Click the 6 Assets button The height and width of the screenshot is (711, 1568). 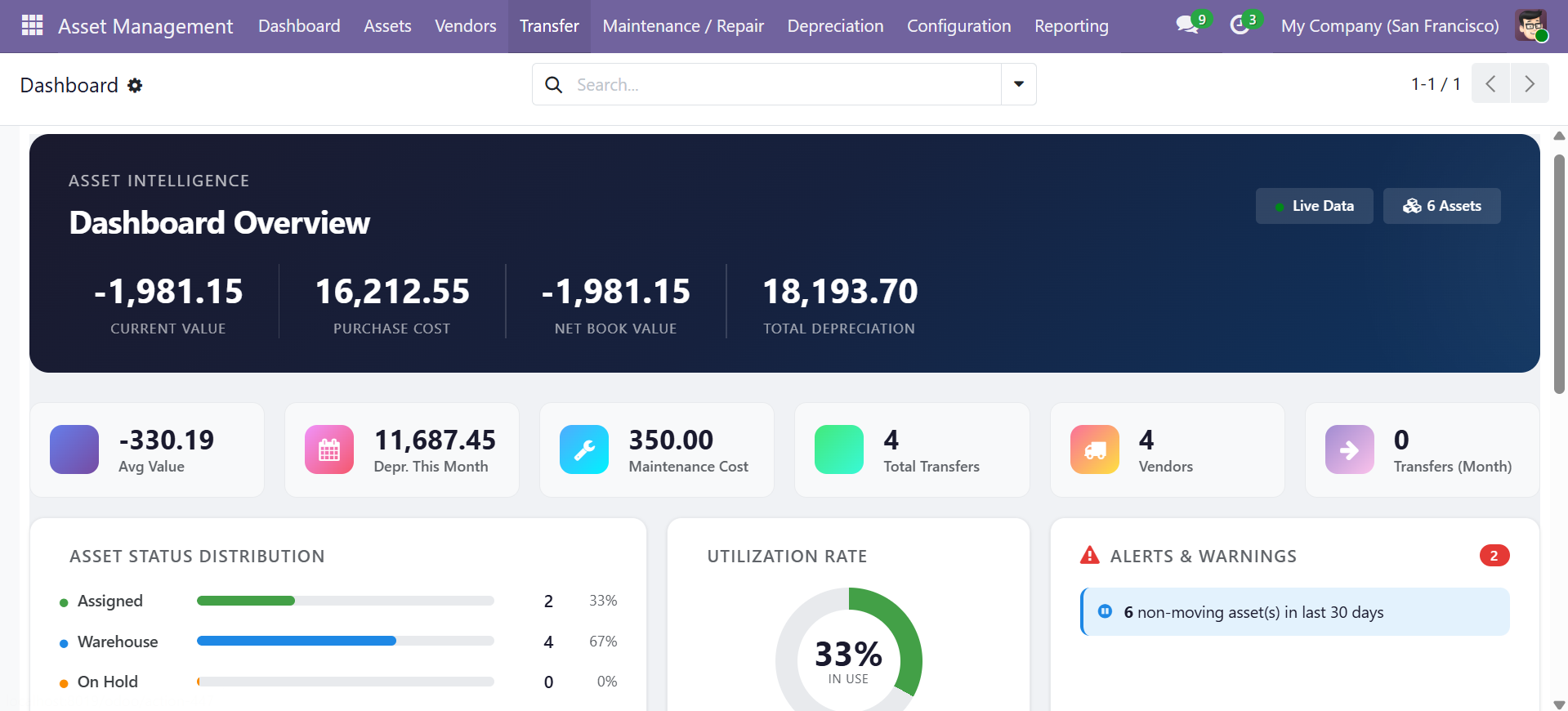click(1441, 206)
